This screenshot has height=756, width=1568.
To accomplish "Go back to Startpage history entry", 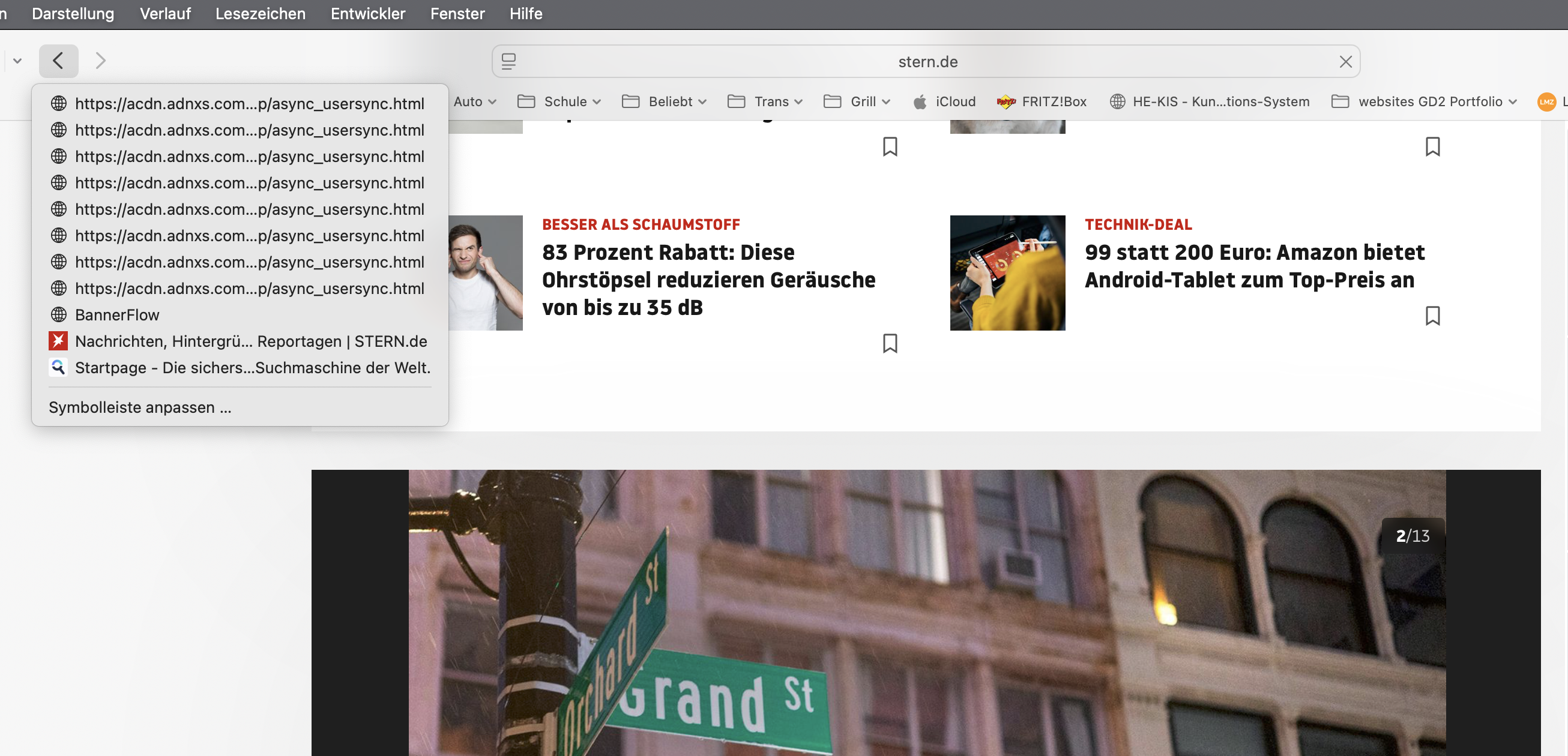I will pos(240,367).
